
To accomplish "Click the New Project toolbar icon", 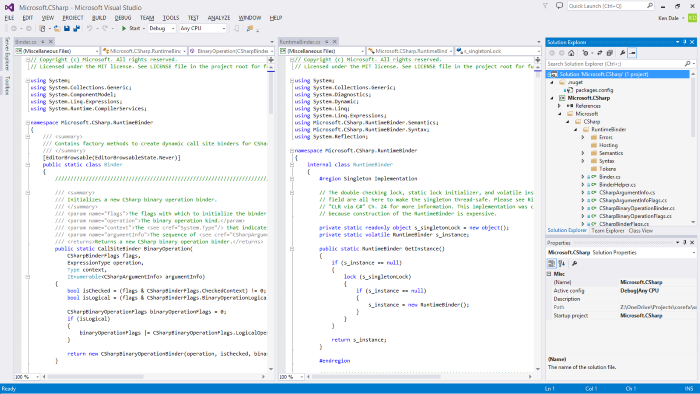I will [x=42, y=28].
